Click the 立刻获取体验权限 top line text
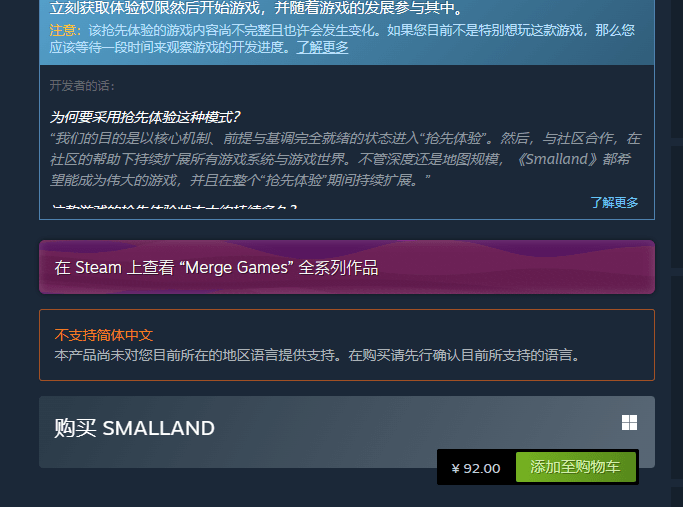 [257, 7]
